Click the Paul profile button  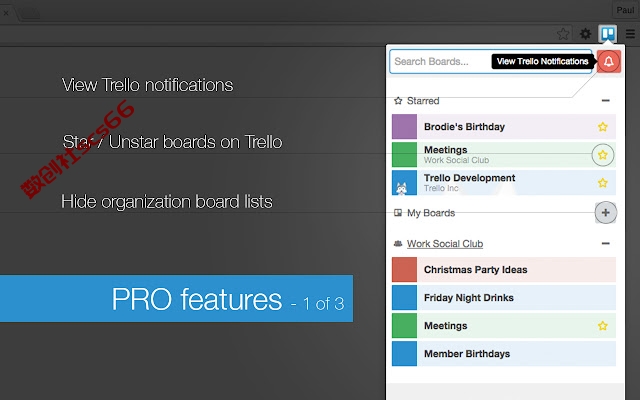pos(625,10)
